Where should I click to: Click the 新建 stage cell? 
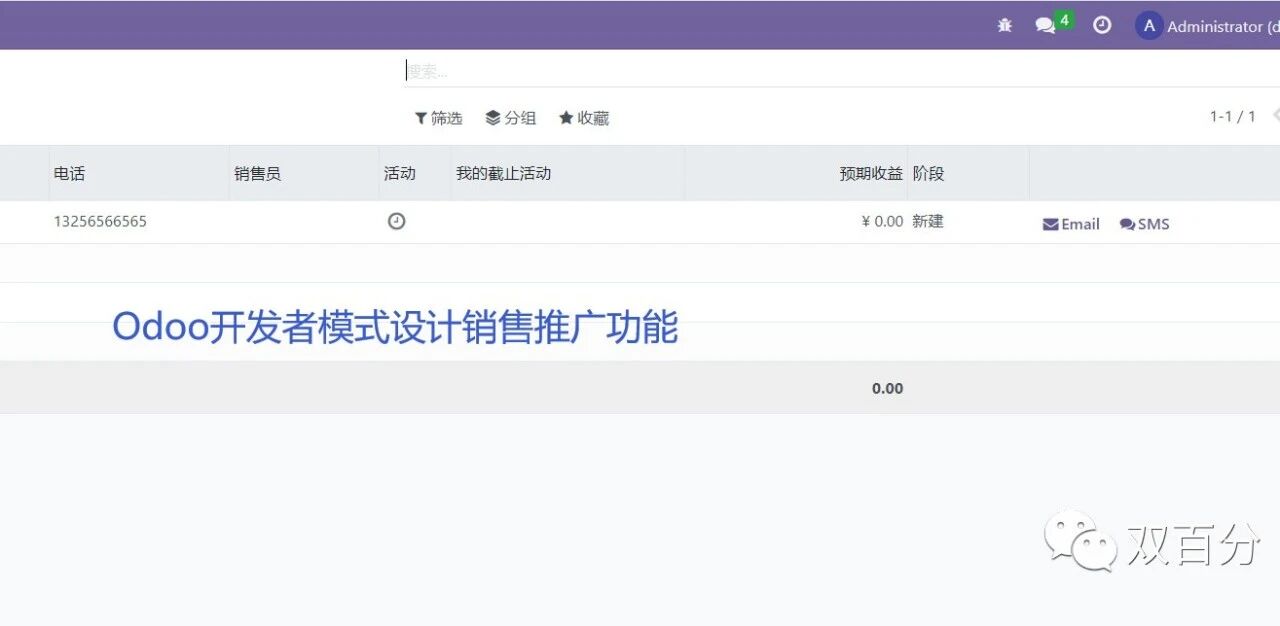coord(928,221)
